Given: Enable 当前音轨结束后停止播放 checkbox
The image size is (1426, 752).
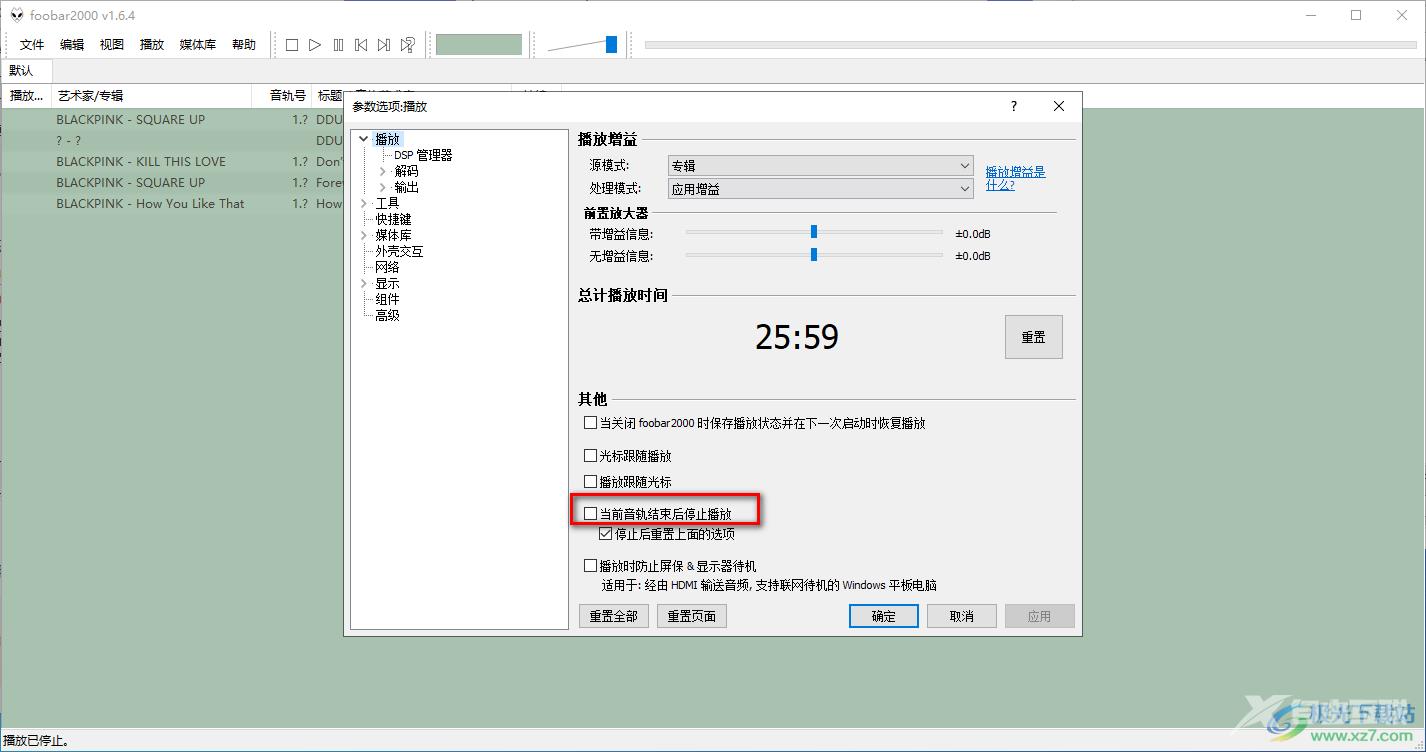Looking at the screenshot, I should tap(590, 514).
